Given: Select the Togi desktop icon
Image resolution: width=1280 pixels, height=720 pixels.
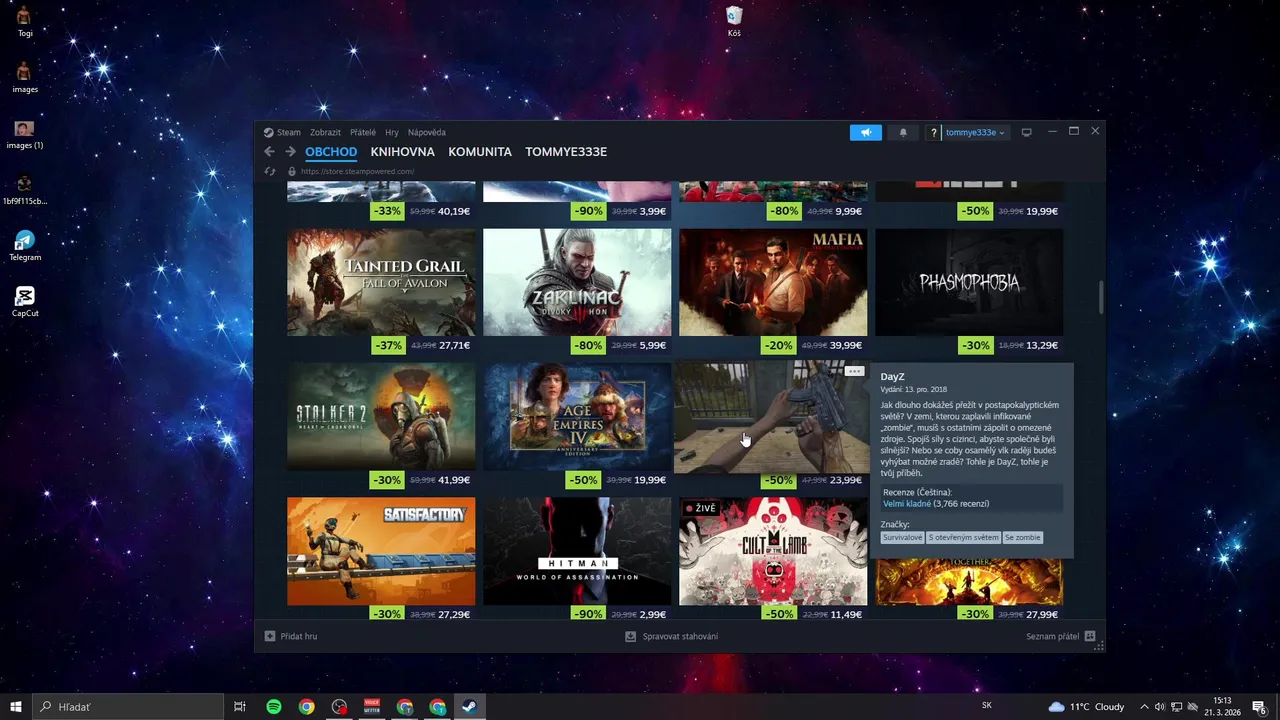Looking at the screenshot, I should point(25,22).
